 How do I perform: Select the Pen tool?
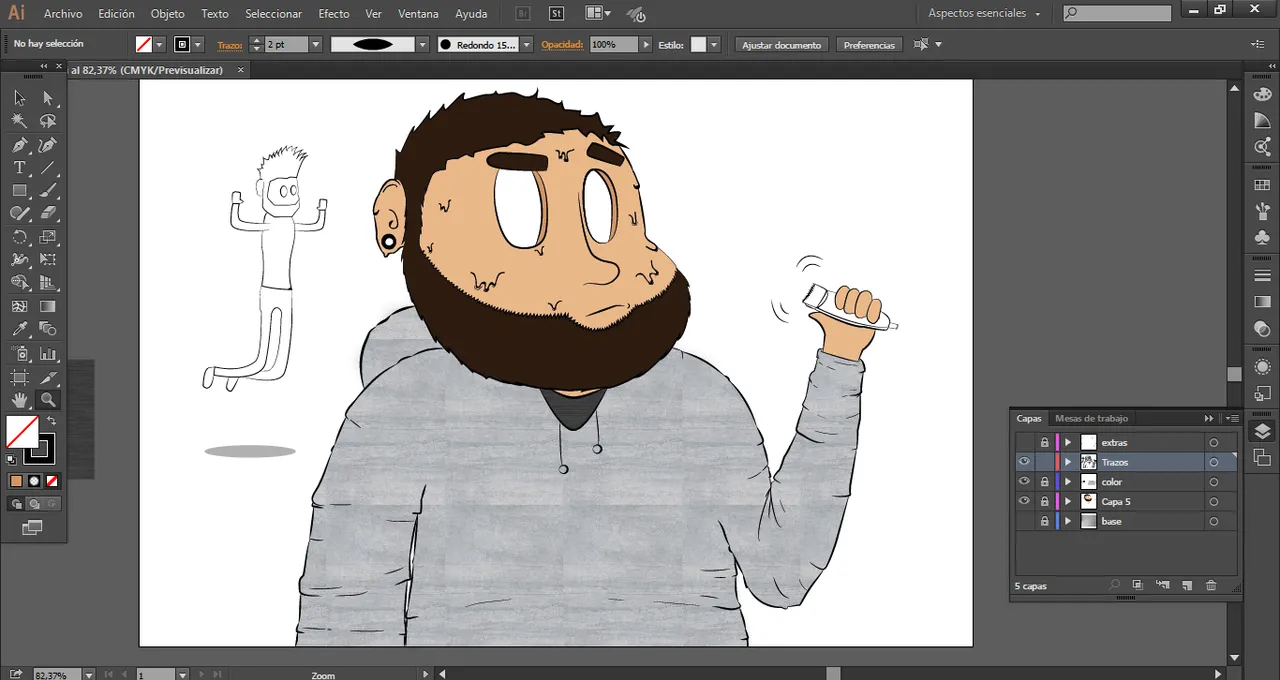pos(19,145)
